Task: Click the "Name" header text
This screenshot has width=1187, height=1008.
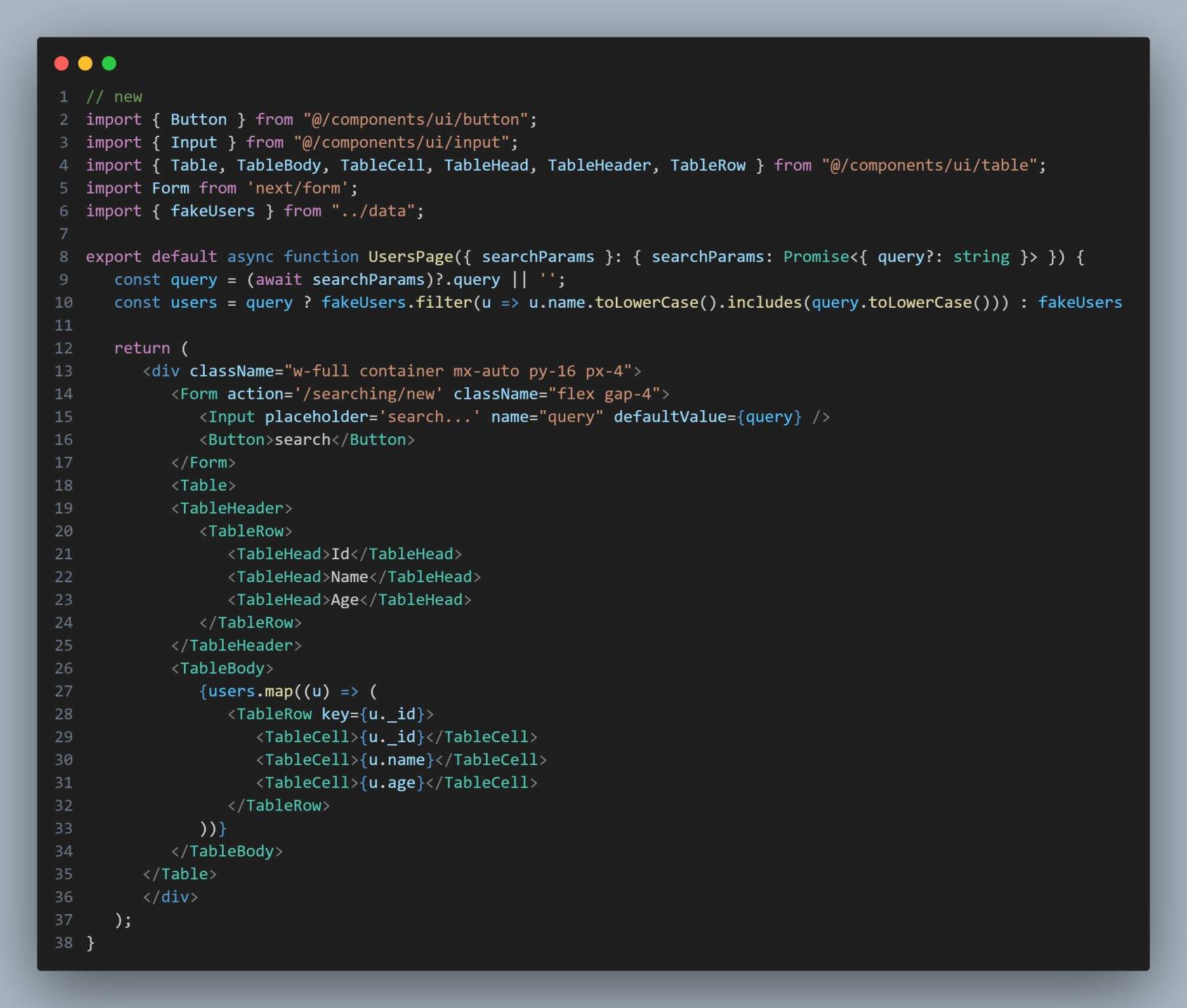Action: [349, 577]
